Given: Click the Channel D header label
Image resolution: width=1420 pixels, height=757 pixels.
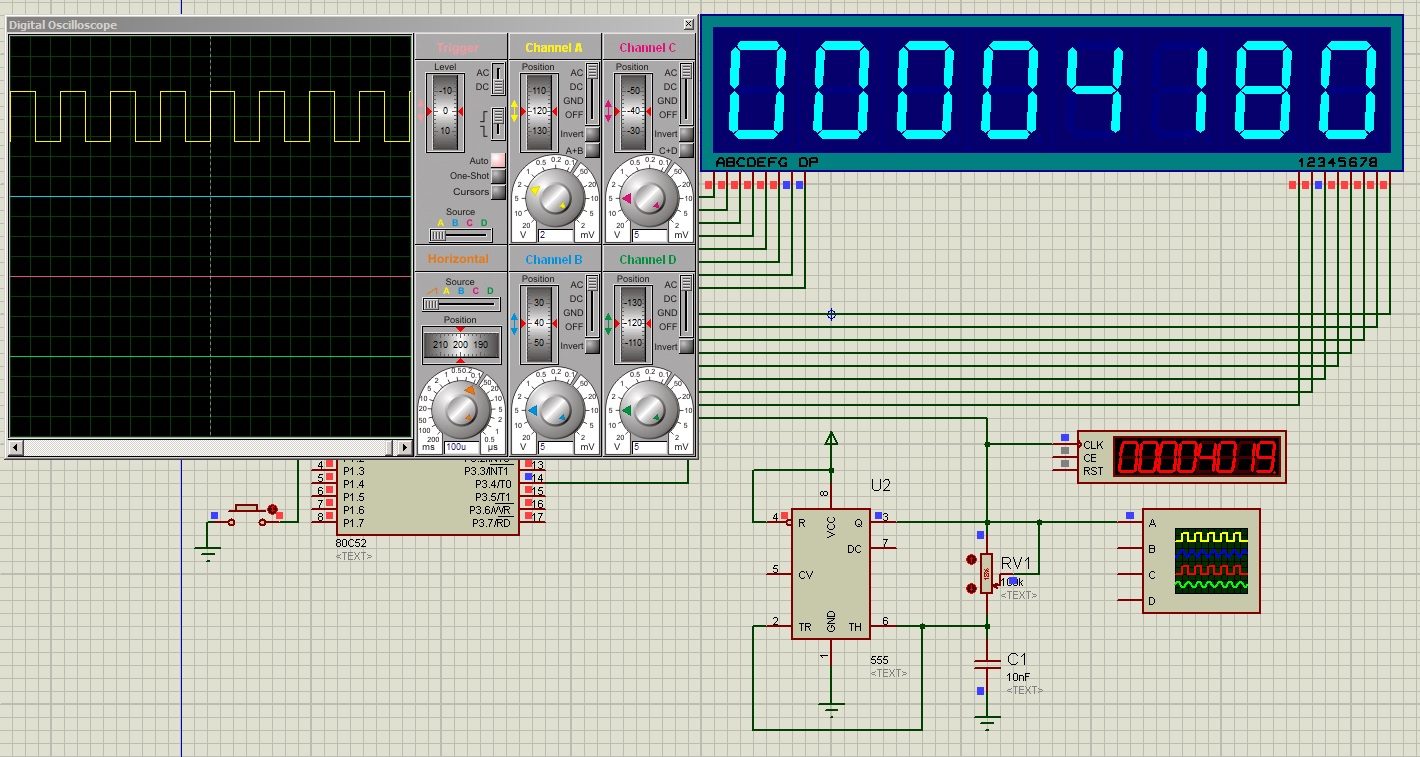Looking at the screenshot, I should coord(648,260).
